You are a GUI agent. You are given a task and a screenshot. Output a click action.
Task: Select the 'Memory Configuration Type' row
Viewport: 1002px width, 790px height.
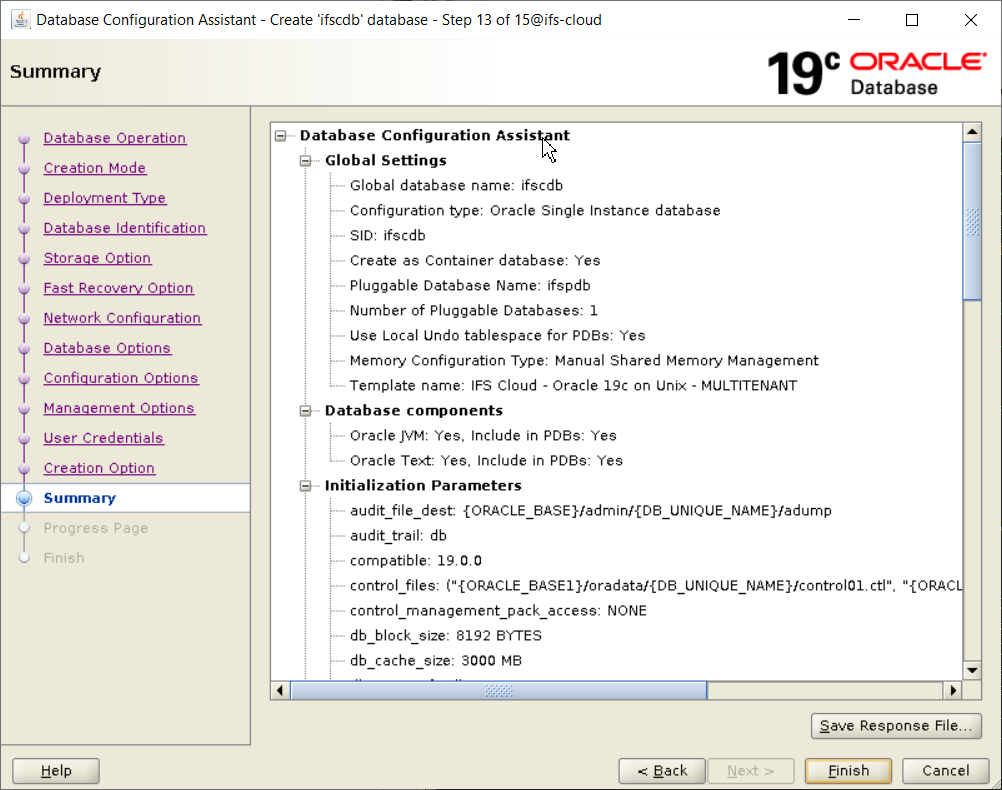(584, 360)
